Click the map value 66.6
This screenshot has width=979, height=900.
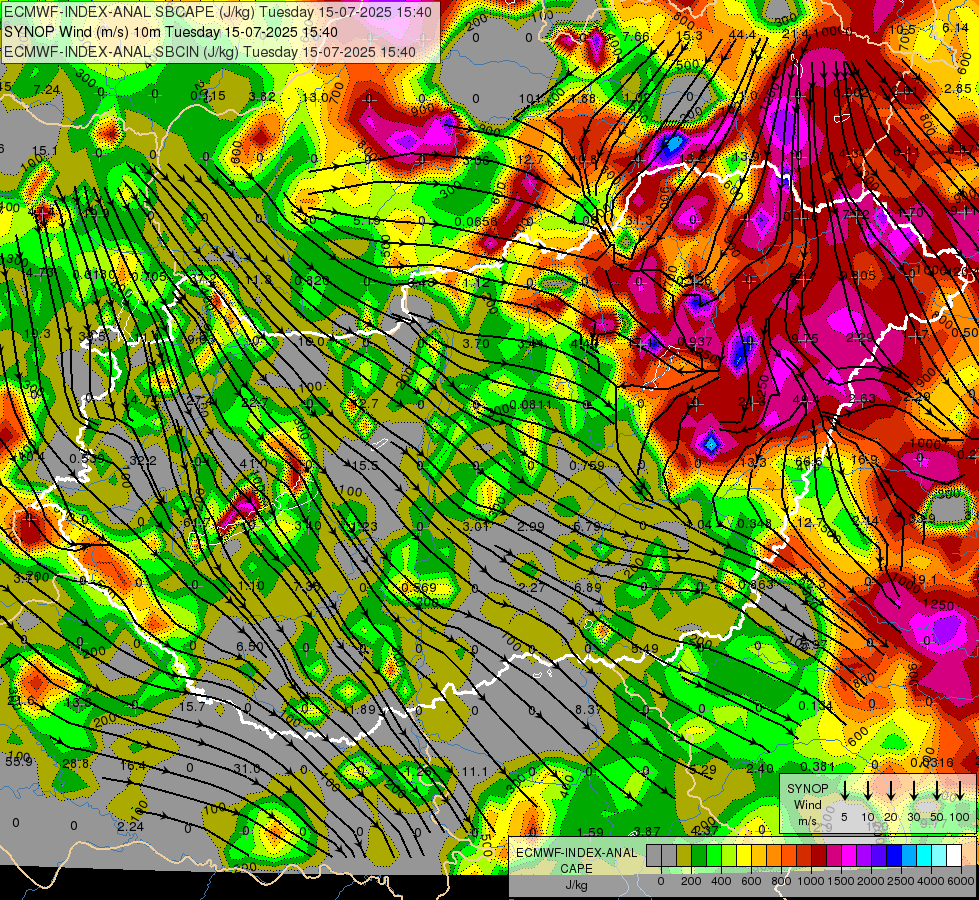(x=808, y=462)
